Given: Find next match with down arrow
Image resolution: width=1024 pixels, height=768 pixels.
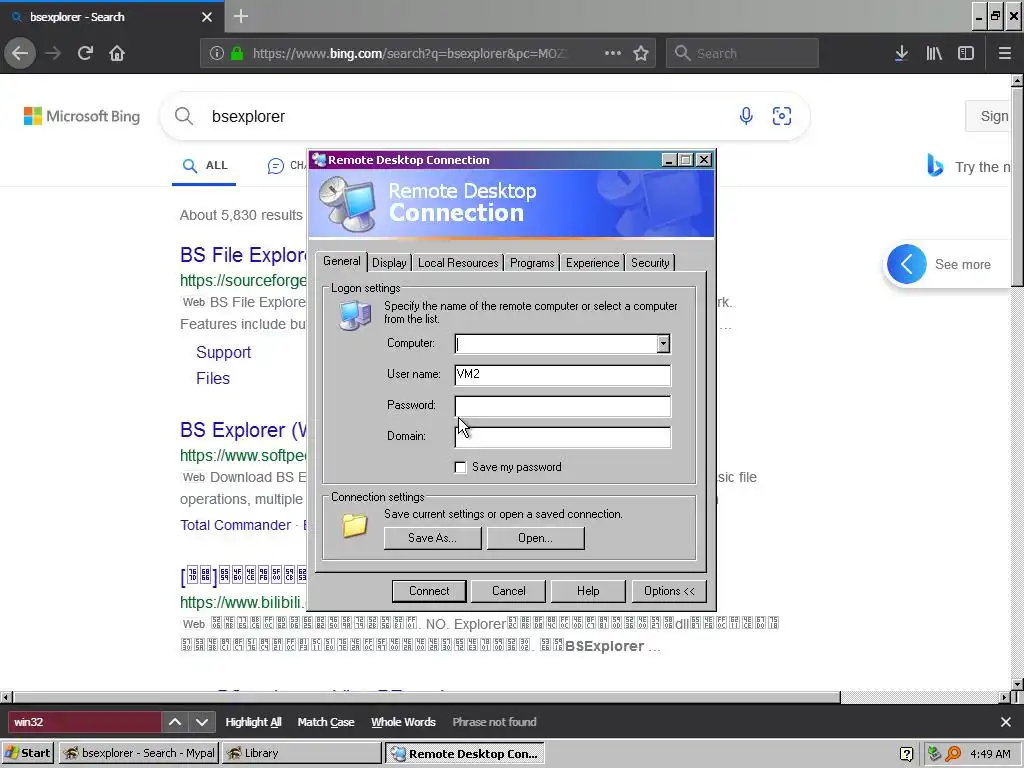Looking at the screenshot, I should point(202,722).
